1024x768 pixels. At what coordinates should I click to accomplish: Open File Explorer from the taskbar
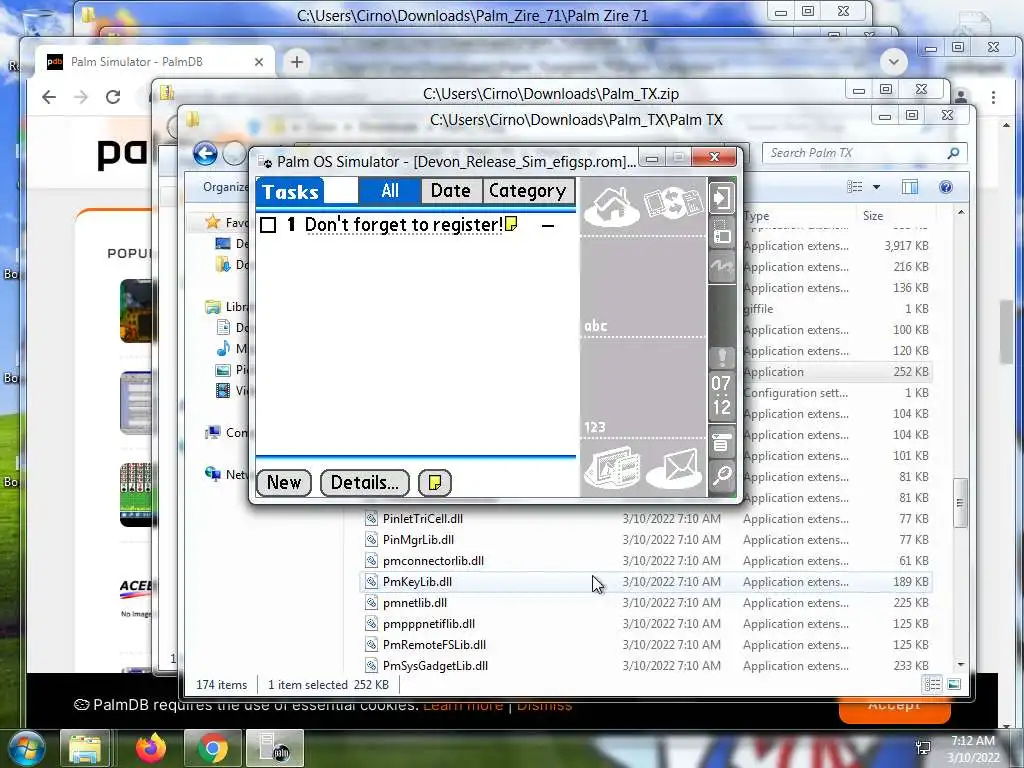coord(85,748)
